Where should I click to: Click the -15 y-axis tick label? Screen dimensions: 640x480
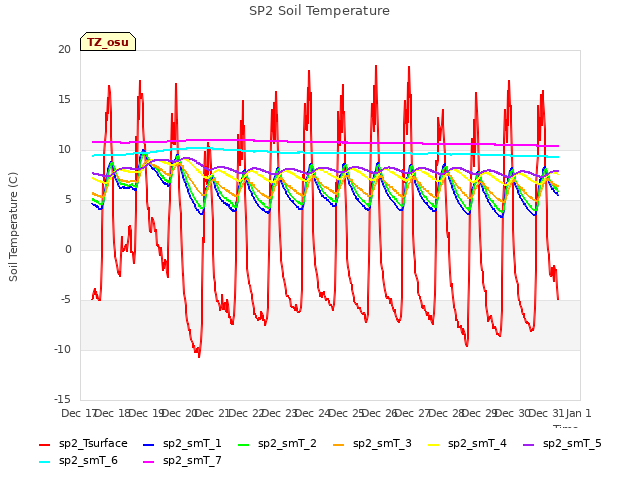62,399
